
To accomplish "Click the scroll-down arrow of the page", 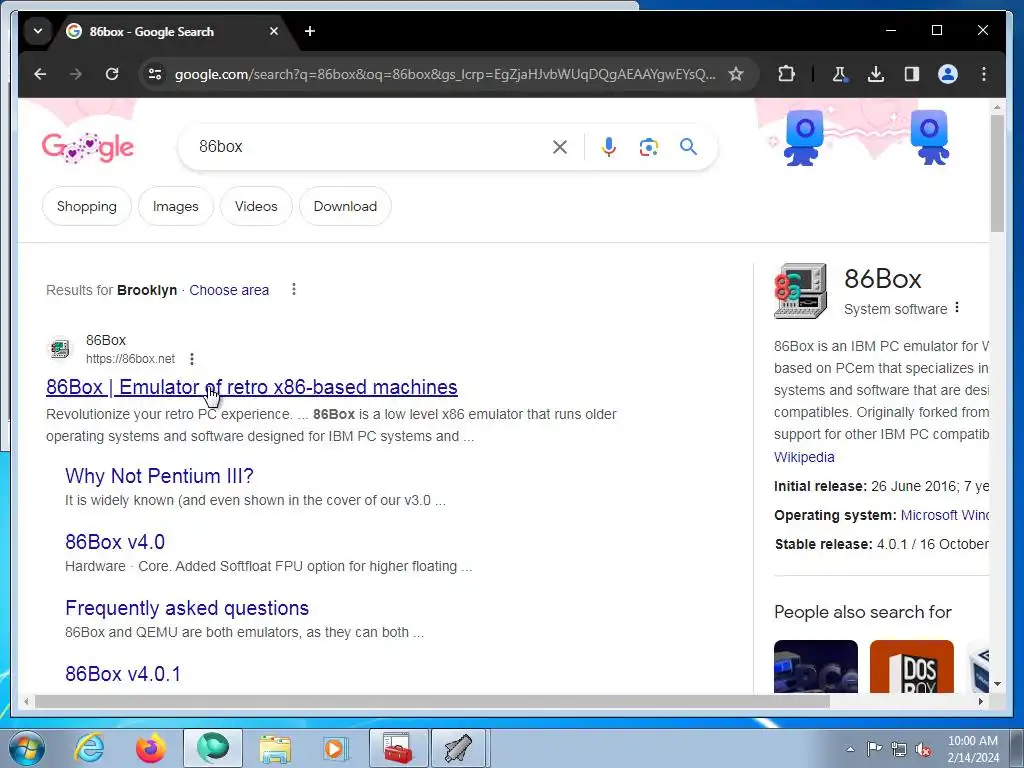I will coord(997,684).
